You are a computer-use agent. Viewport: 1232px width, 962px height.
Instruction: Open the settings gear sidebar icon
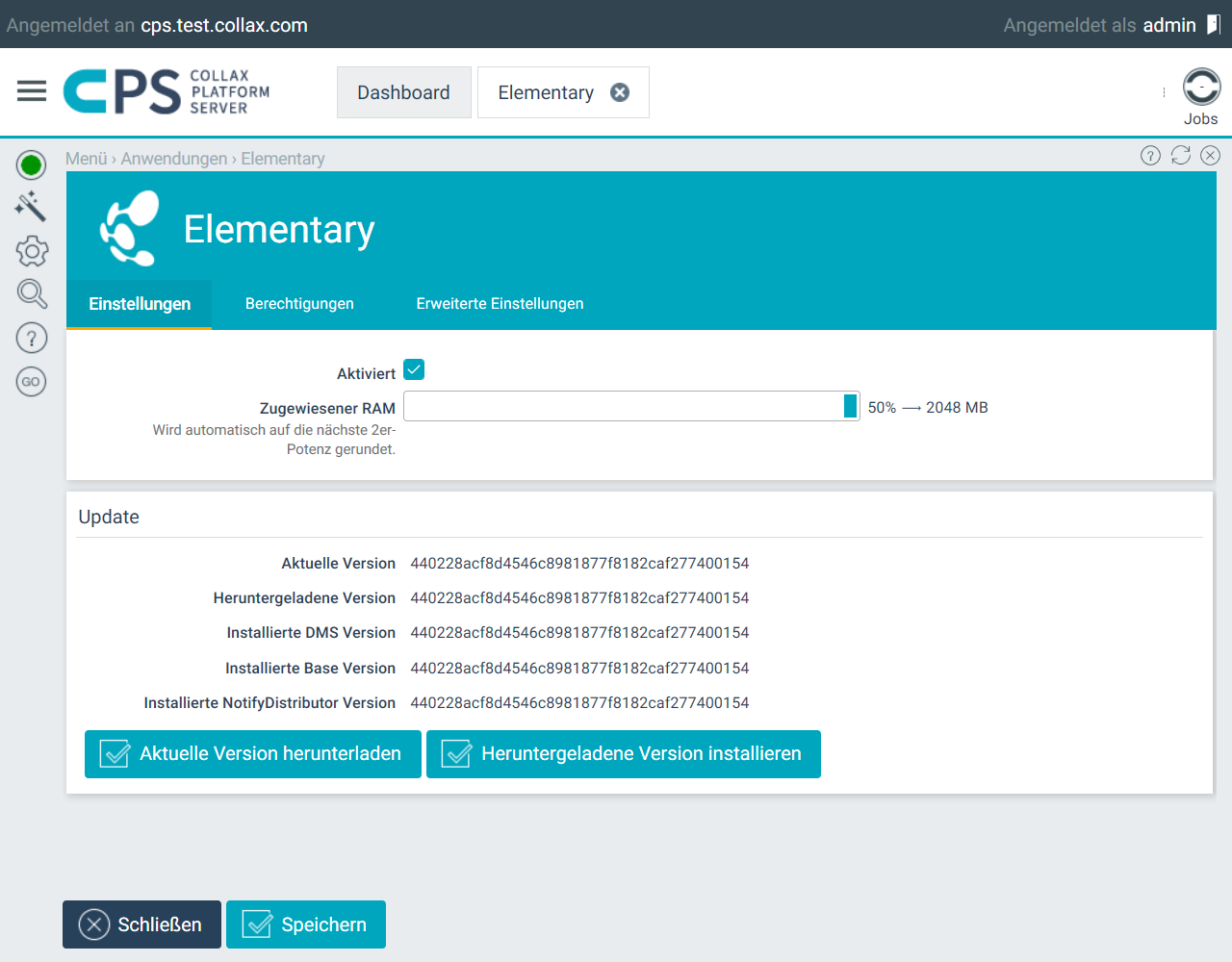pyautogui.click(x=32, y=251)
